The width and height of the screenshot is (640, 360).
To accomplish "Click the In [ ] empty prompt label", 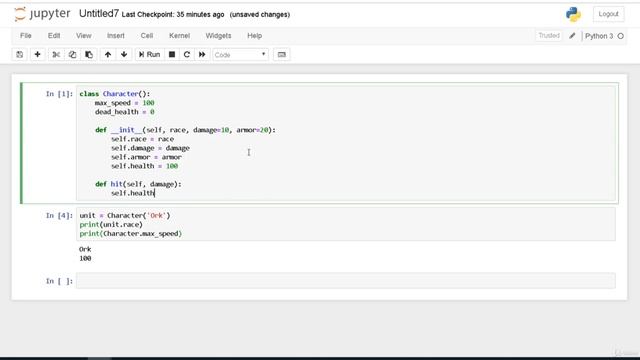I will (59, 281).
